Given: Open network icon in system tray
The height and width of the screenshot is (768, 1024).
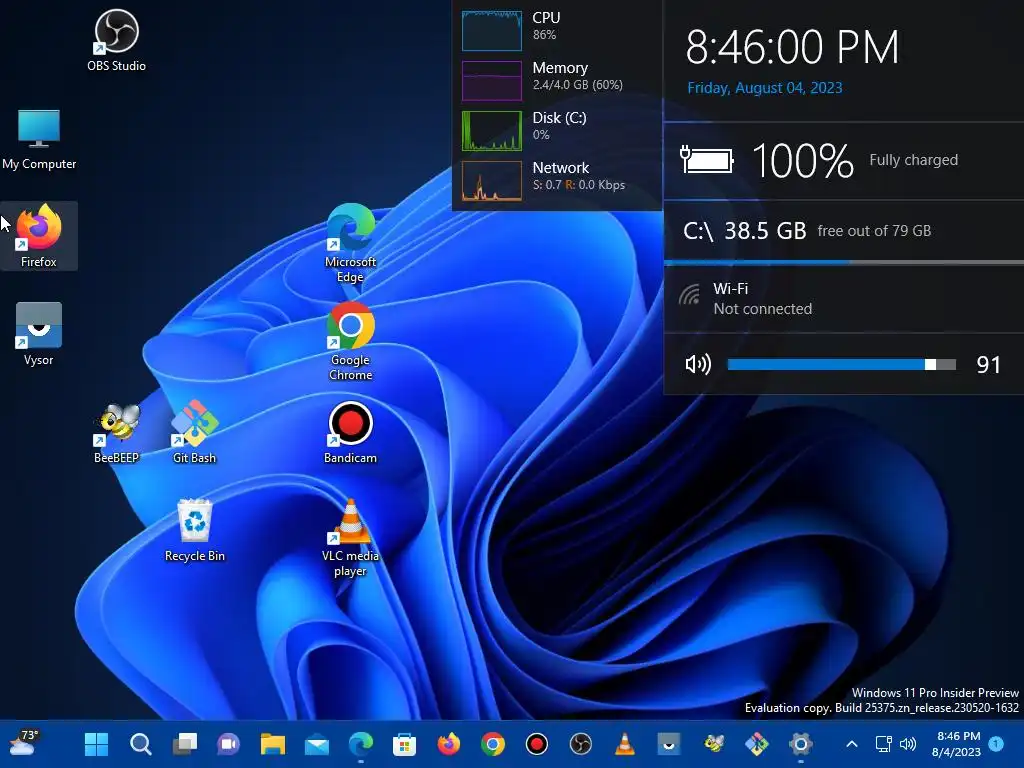Looking at the screenshot, I should tap(884, 744).
